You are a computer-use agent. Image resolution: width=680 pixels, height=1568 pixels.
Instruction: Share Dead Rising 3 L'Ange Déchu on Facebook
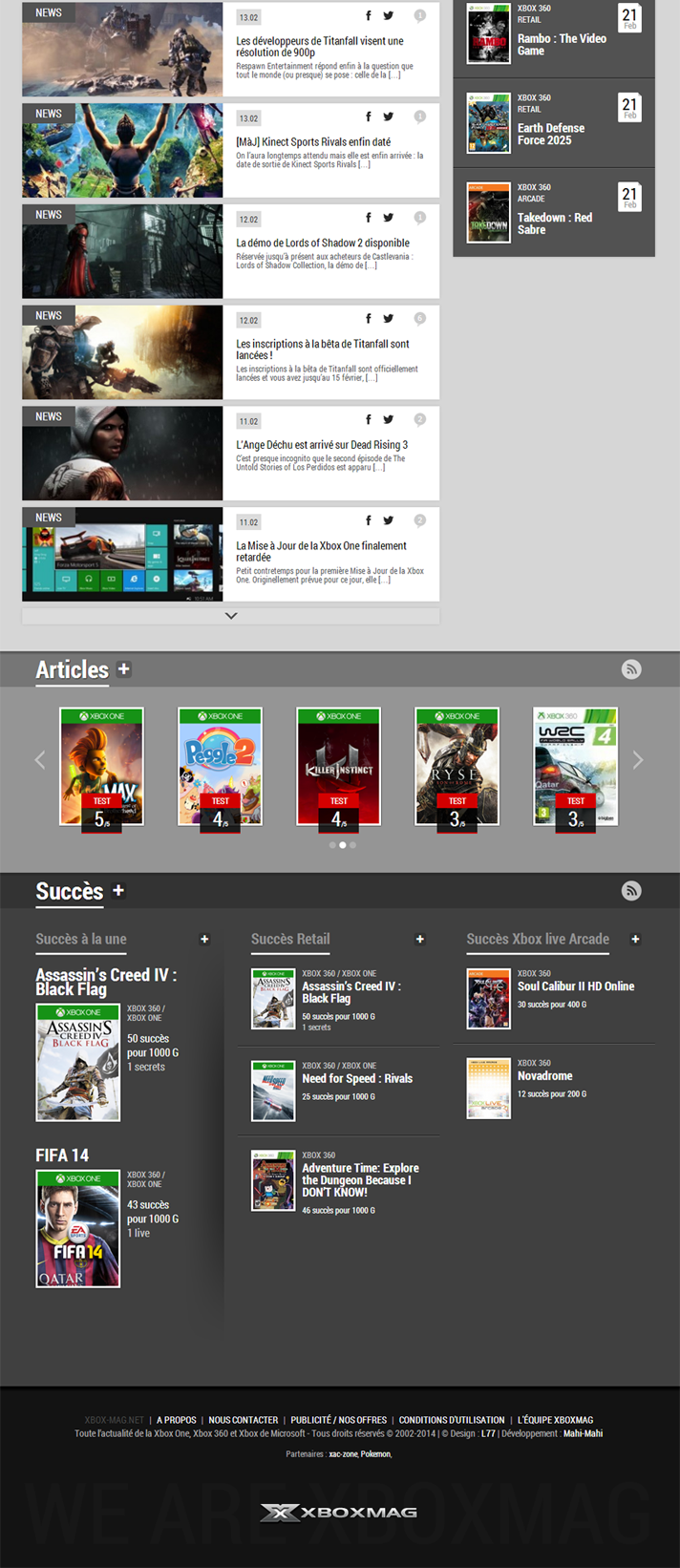pyautogui.click(x=369, y=420)
